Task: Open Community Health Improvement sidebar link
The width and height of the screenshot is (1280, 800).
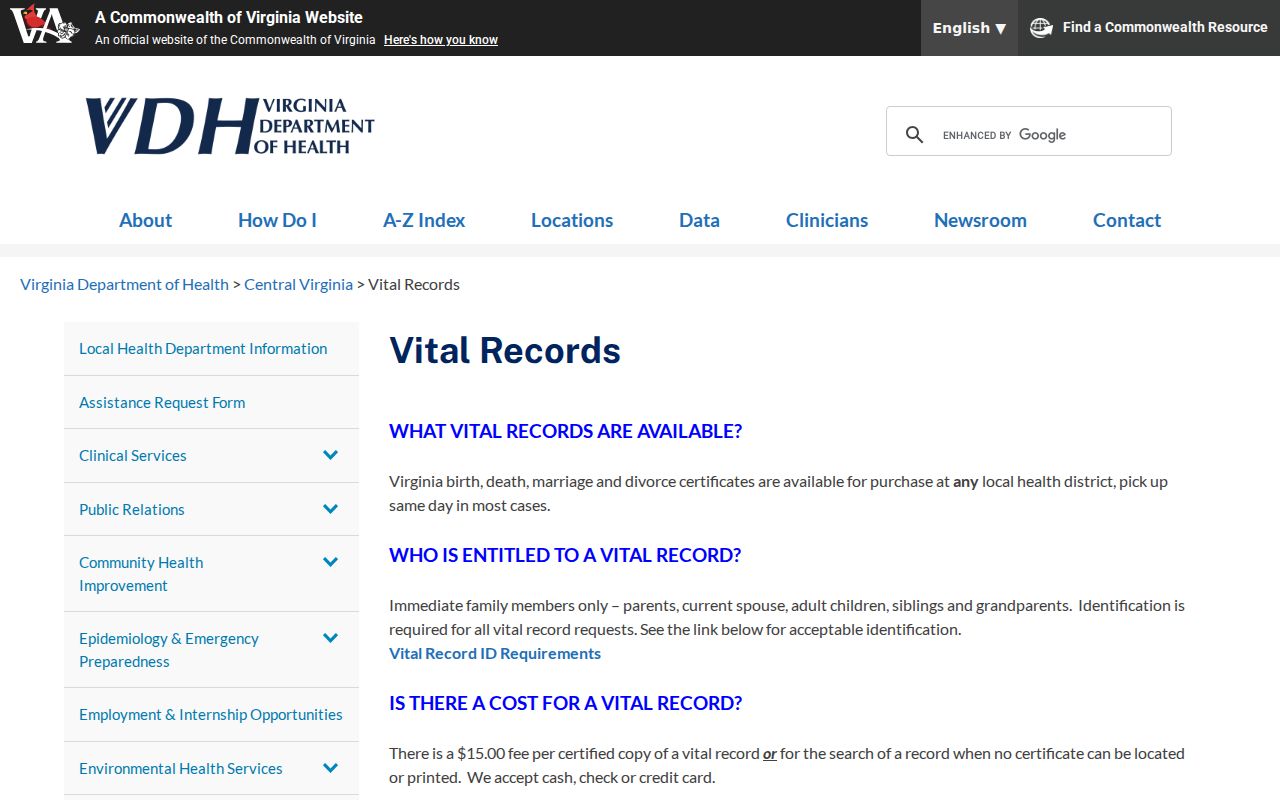Action: click(x=141, y=574)
